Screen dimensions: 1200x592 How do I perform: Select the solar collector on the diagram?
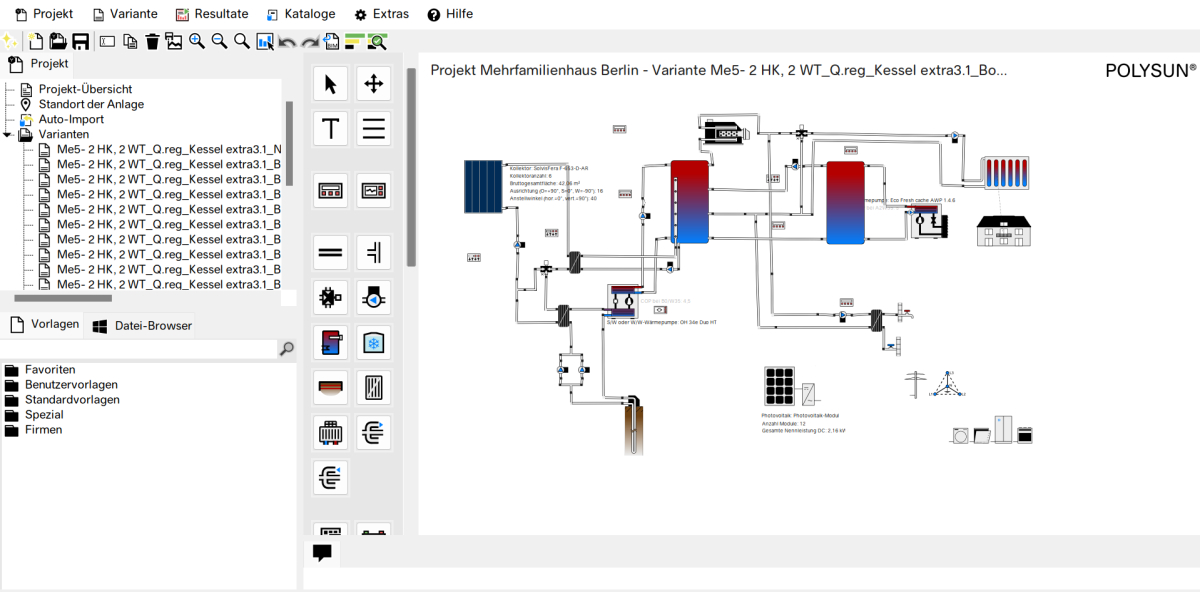pyautogui.click(x=485, y=186)
